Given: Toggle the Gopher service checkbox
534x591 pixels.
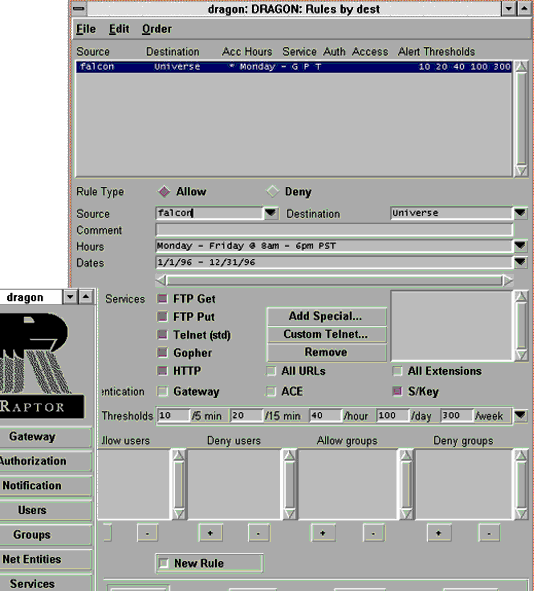Looking at the screenshot, I should click(x=162, y=353).
